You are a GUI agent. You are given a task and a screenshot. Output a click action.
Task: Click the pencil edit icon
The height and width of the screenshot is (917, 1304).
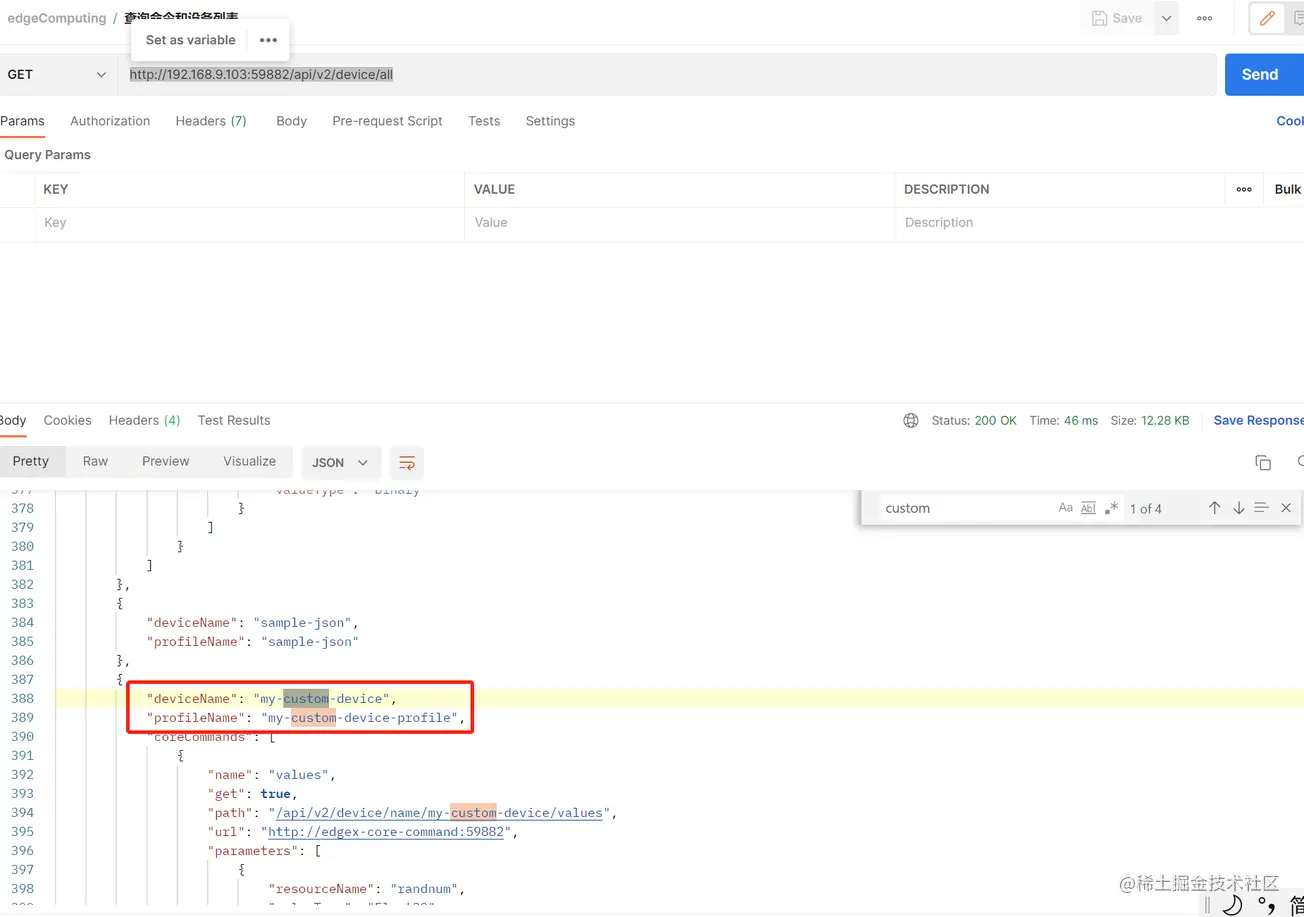coord(1267,18)
